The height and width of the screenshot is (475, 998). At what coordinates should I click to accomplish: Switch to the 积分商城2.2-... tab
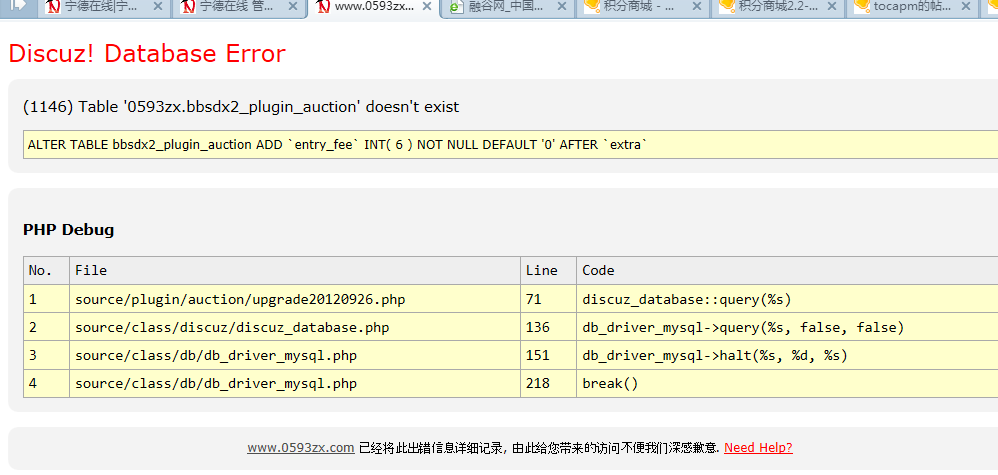(x=778, y=7)
